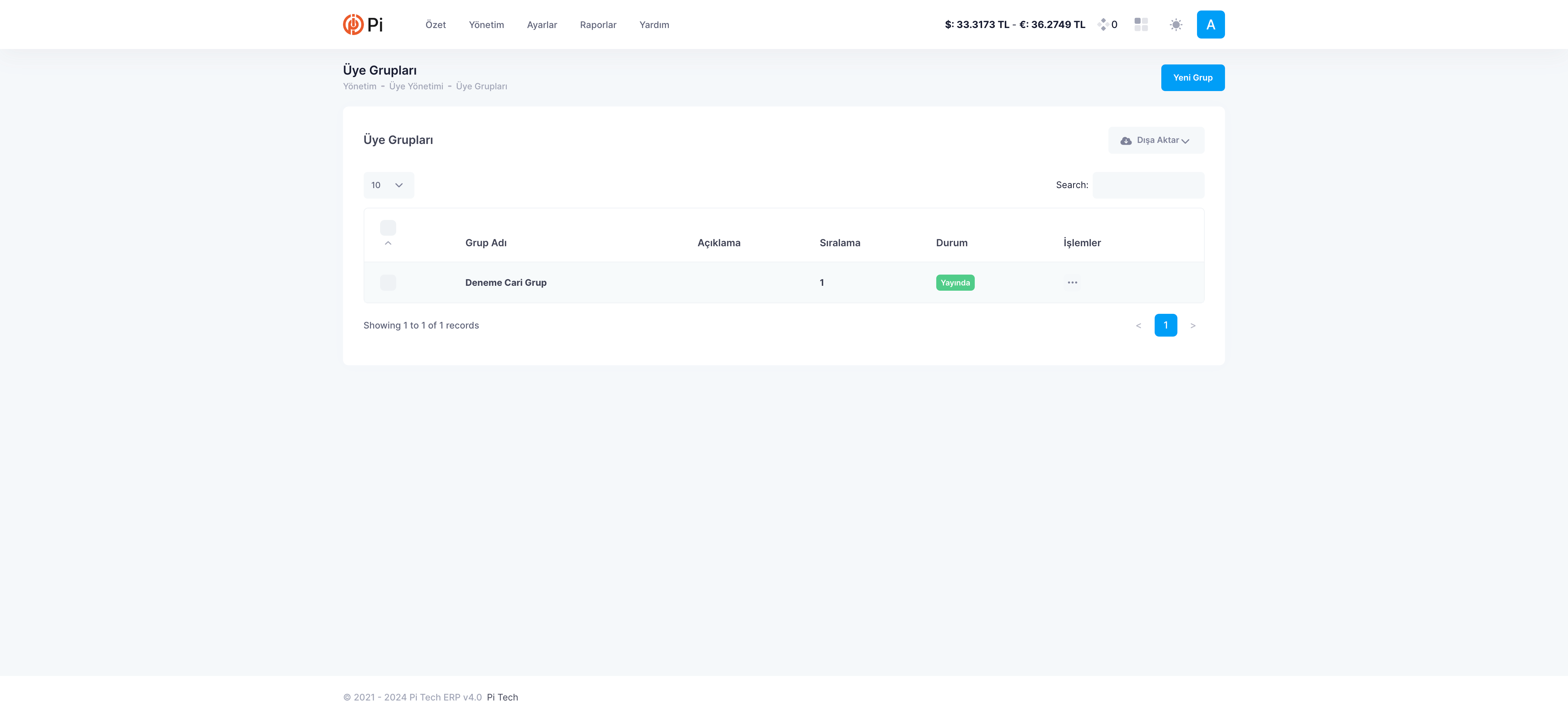Check the Deneme Cari Grup row checkbox

click(x=388, y=283)
